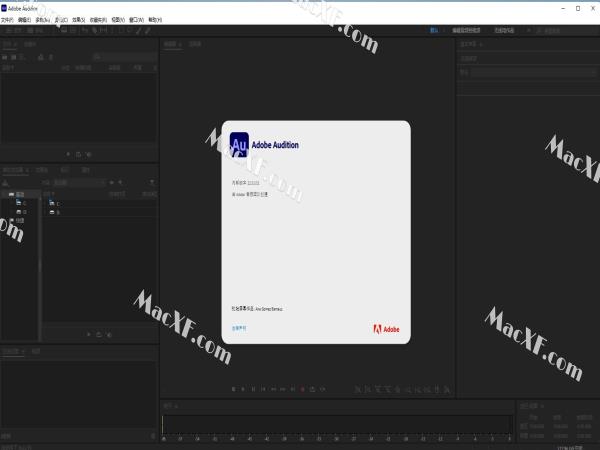Switch to the 标记 tab
The width and height of the screenshot is (600, 450).
tap(65, 170)
